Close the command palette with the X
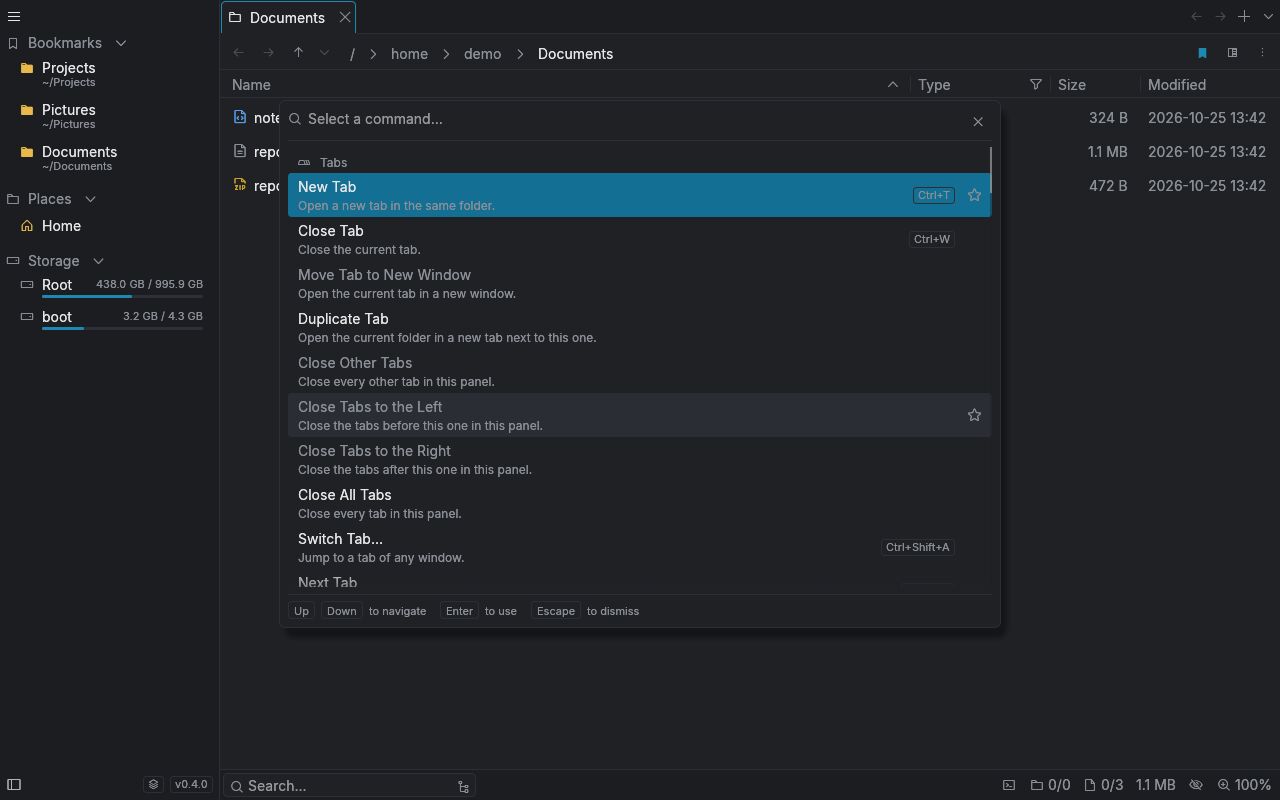The height and width of the screenshot is (800, 1280). coord(978,121)
